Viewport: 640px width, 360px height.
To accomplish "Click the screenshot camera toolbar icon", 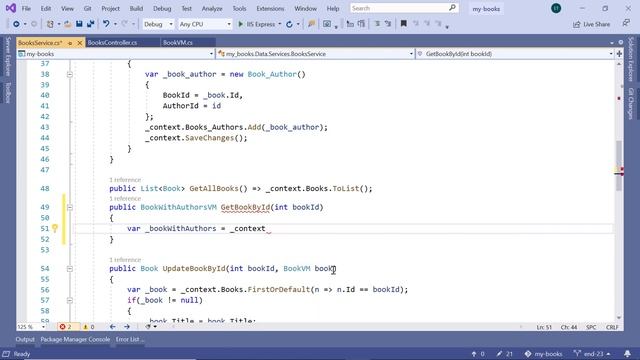I will [327, 24].
